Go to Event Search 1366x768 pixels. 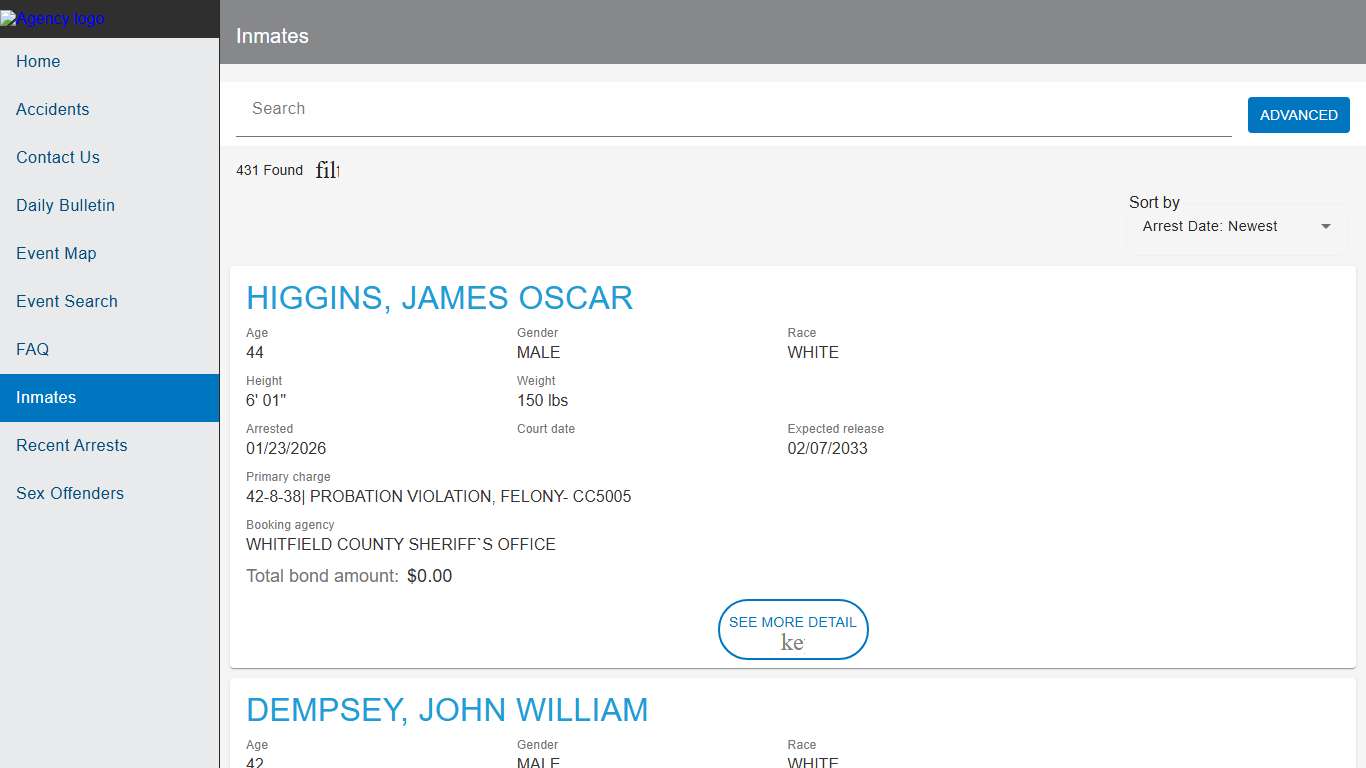66,301
